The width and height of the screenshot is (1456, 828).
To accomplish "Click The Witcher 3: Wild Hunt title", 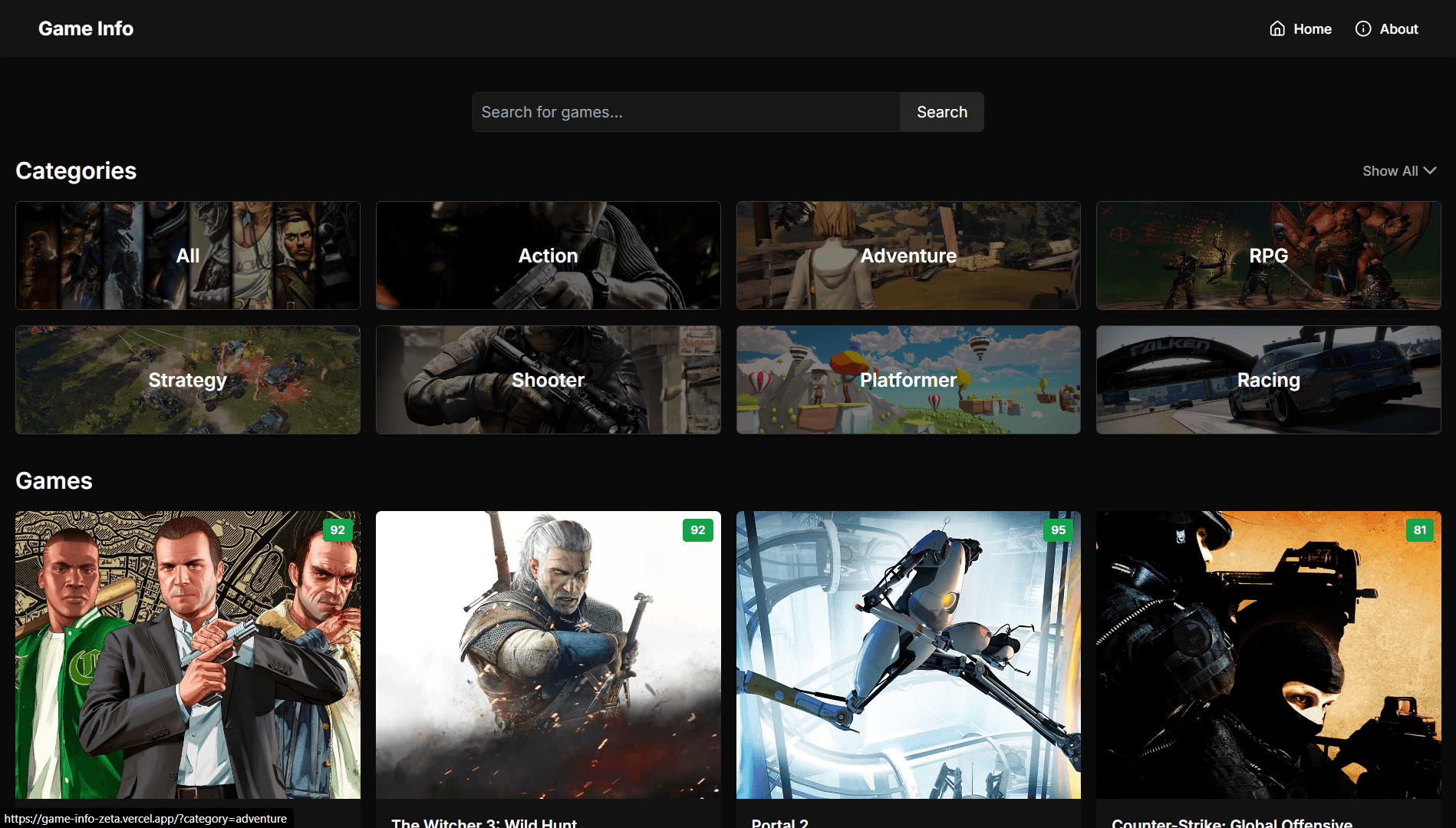I will pyautogui.click(x=484, y=823).
